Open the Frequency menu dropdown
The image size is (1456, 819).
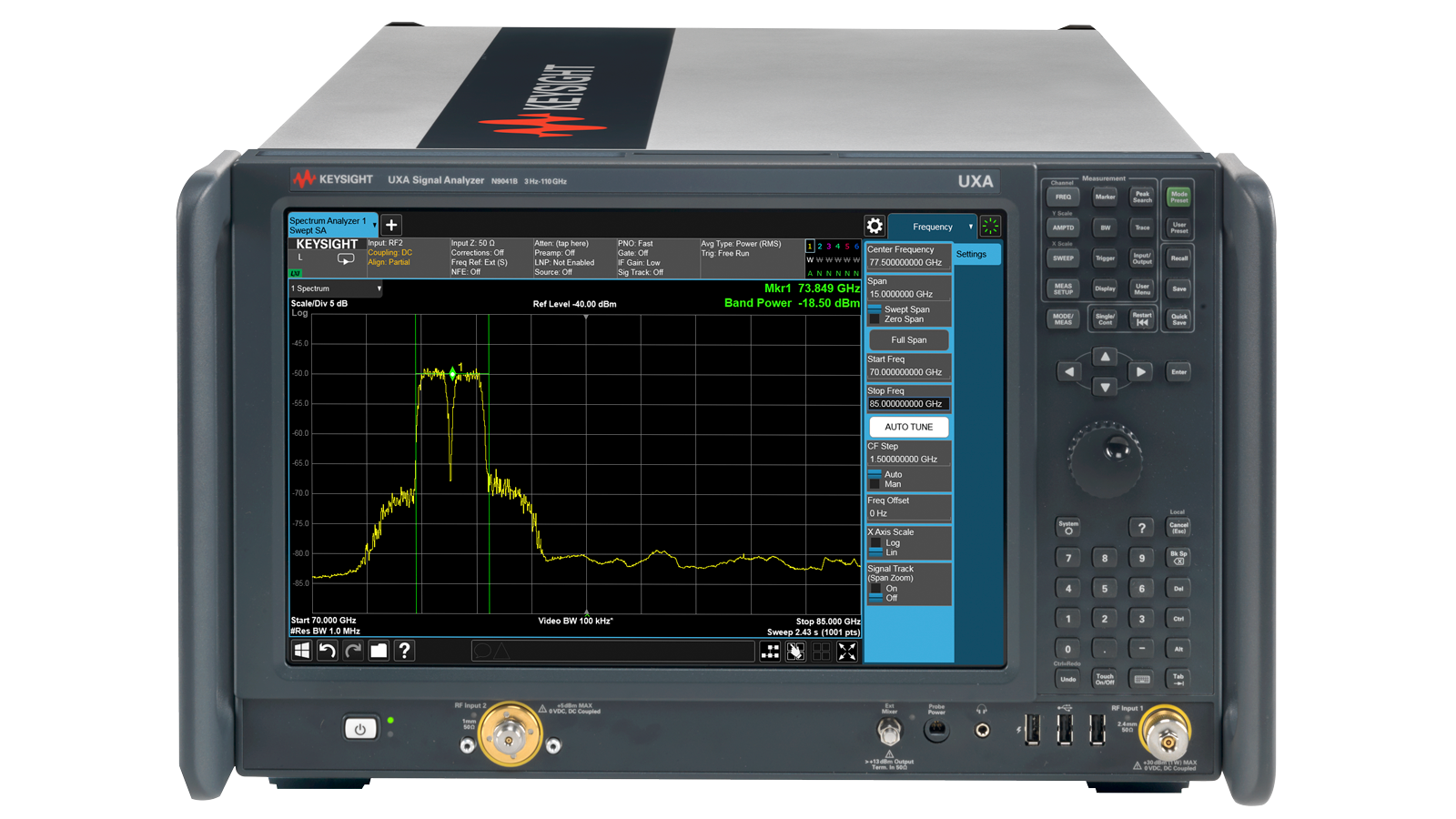click(x=933, y=227)
